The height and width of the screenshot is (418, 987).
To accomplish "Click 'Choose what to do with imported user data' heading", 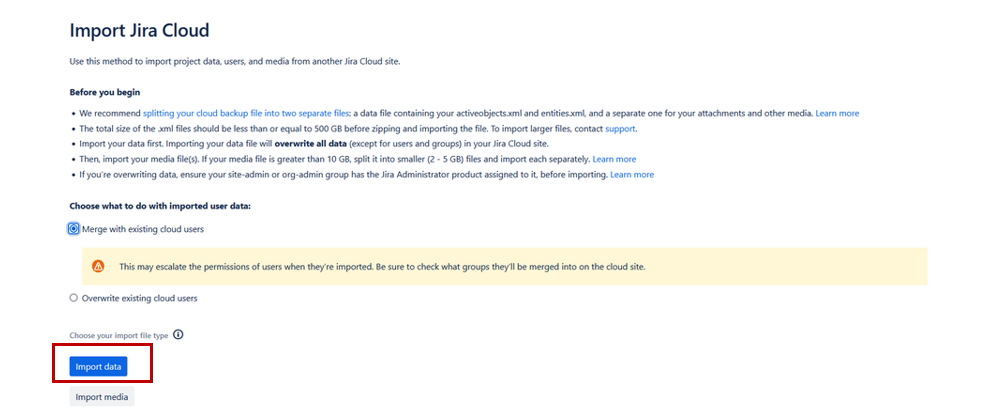I will [160, 206].
